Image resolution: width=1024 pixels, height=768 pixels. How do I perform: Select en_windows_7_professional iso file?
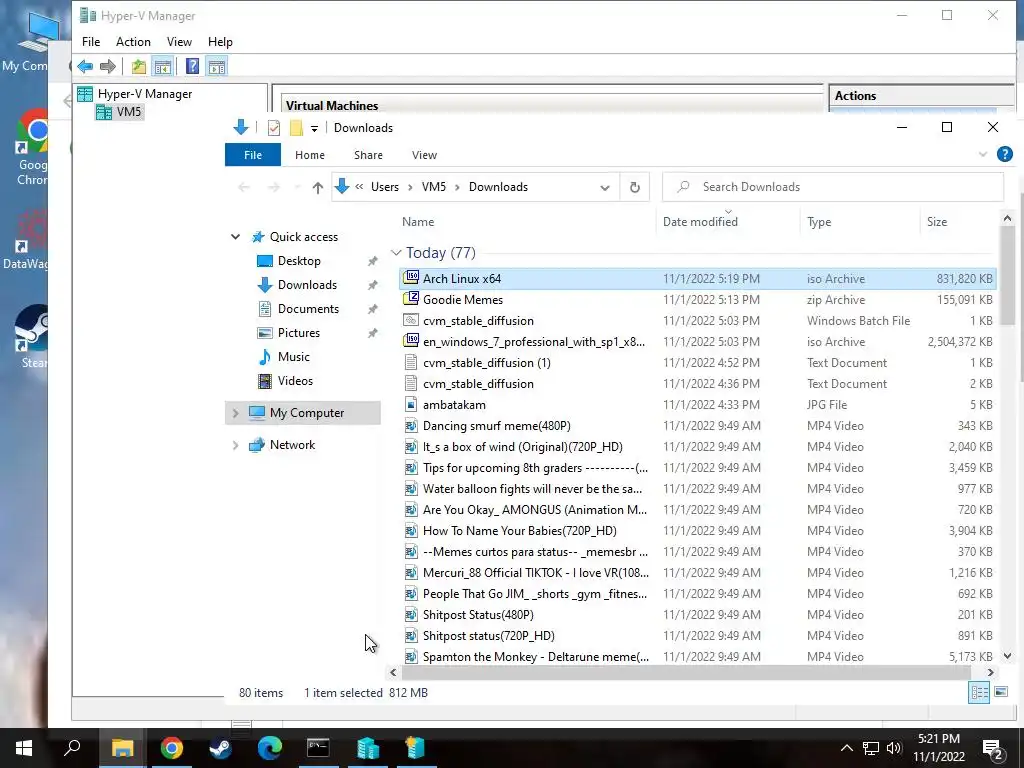click(x=697, y=342)
